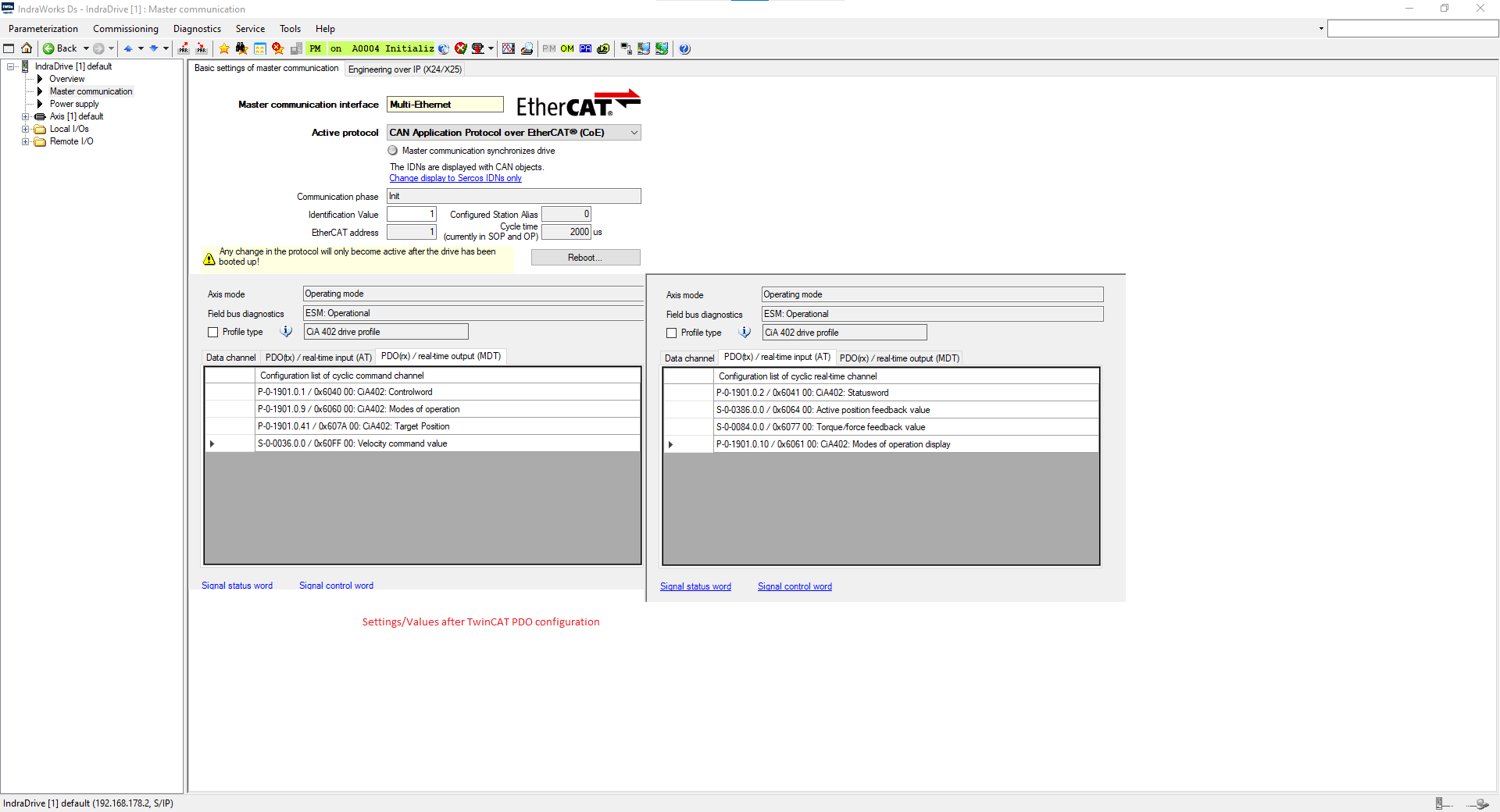The height and width of the screenshot is (812, 1500).
Task: Select left panel Data channel tab
Action: point(230,358)
